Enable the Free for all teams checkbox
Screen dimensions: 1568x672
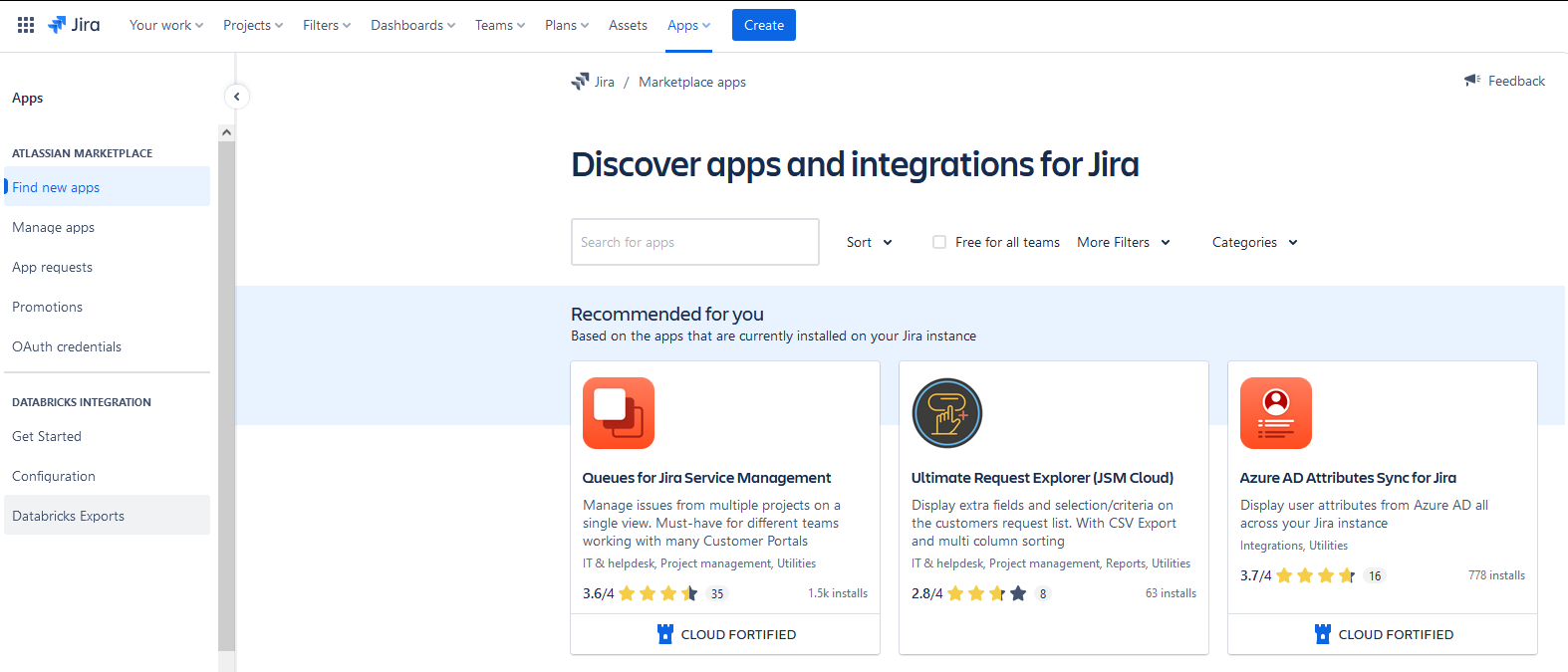[939, 242]
